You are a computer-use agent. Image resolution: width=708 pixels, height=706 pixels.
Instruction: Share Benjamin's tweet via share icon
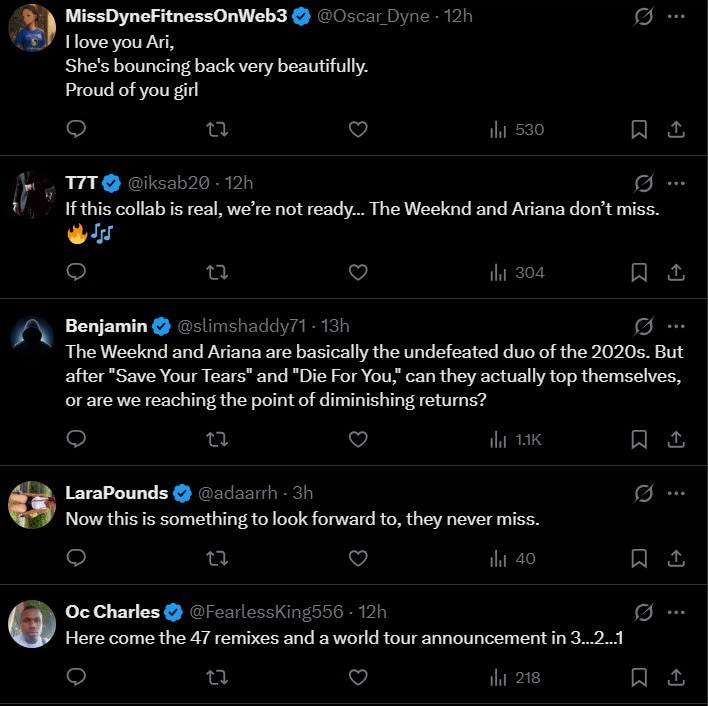tap(676, 439)
